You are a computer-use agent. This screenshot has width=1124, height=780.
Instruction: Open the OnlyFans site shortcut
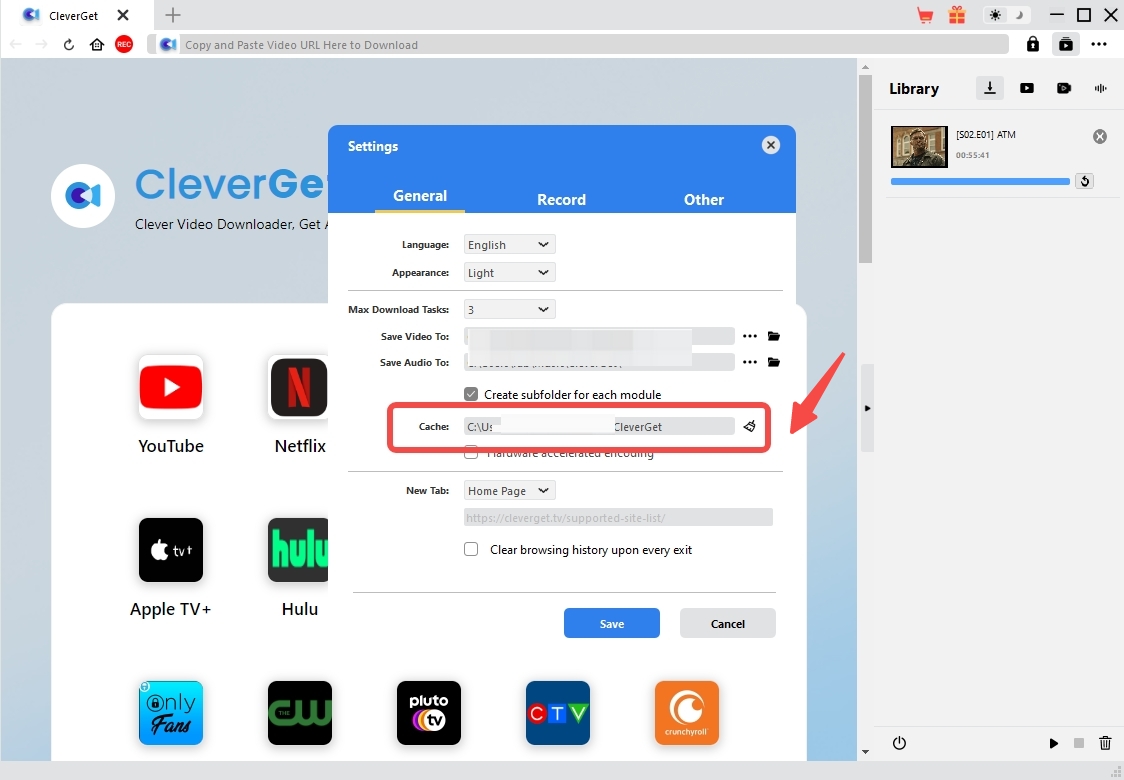pyautogui.click(x=171, y=713)
